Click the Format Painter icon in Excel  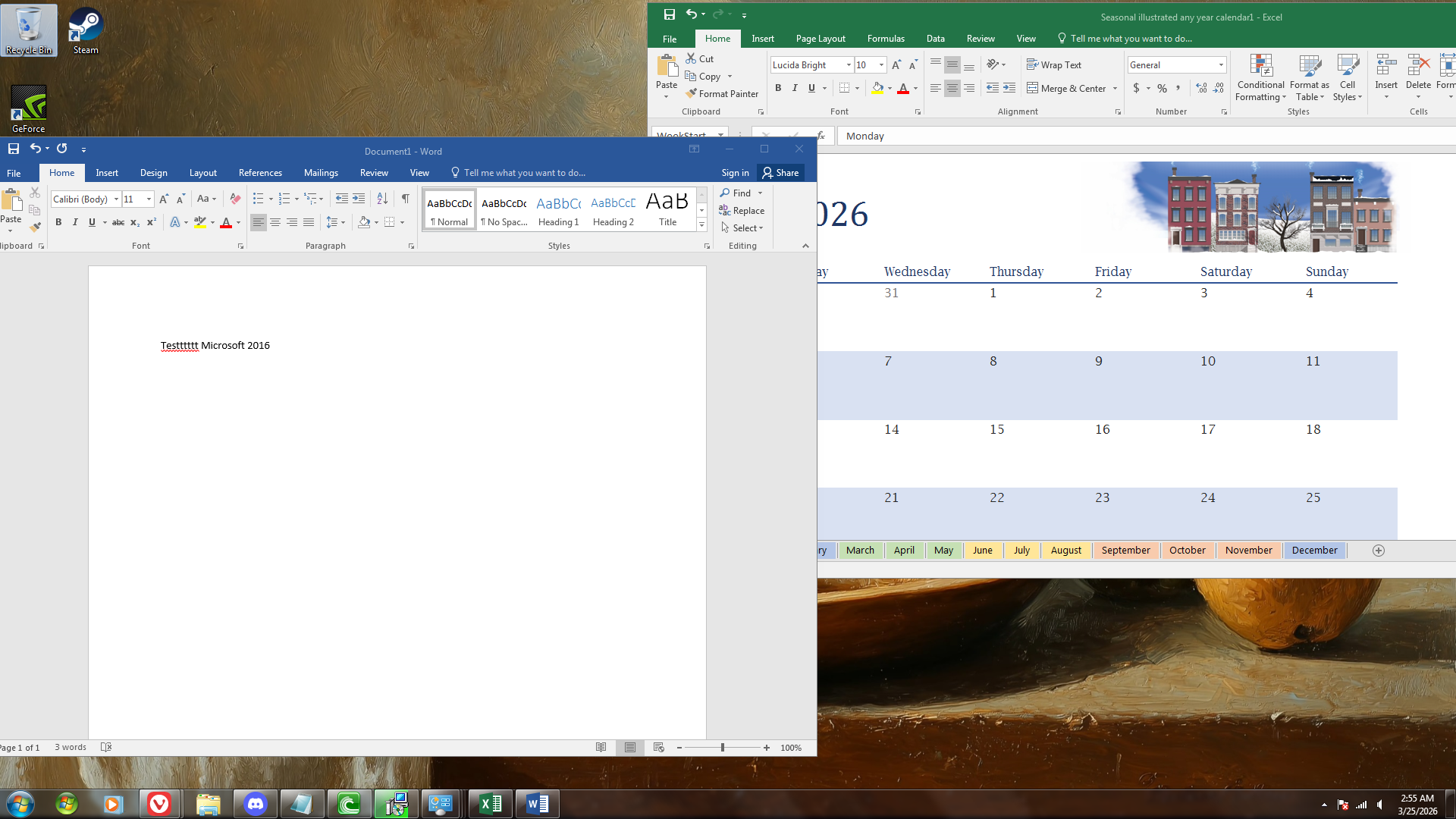pyautogui.click(x=691, y=94)
